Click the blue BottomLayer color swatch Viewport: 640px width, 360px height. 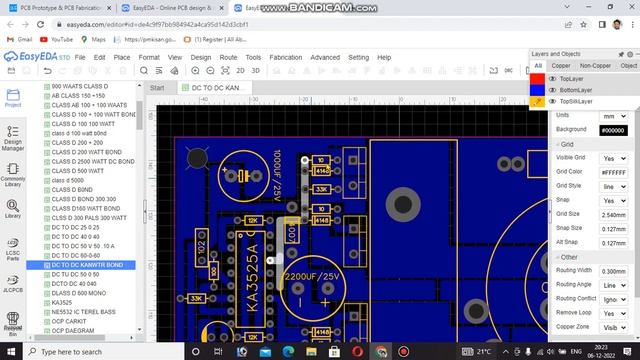coord(537,90)
